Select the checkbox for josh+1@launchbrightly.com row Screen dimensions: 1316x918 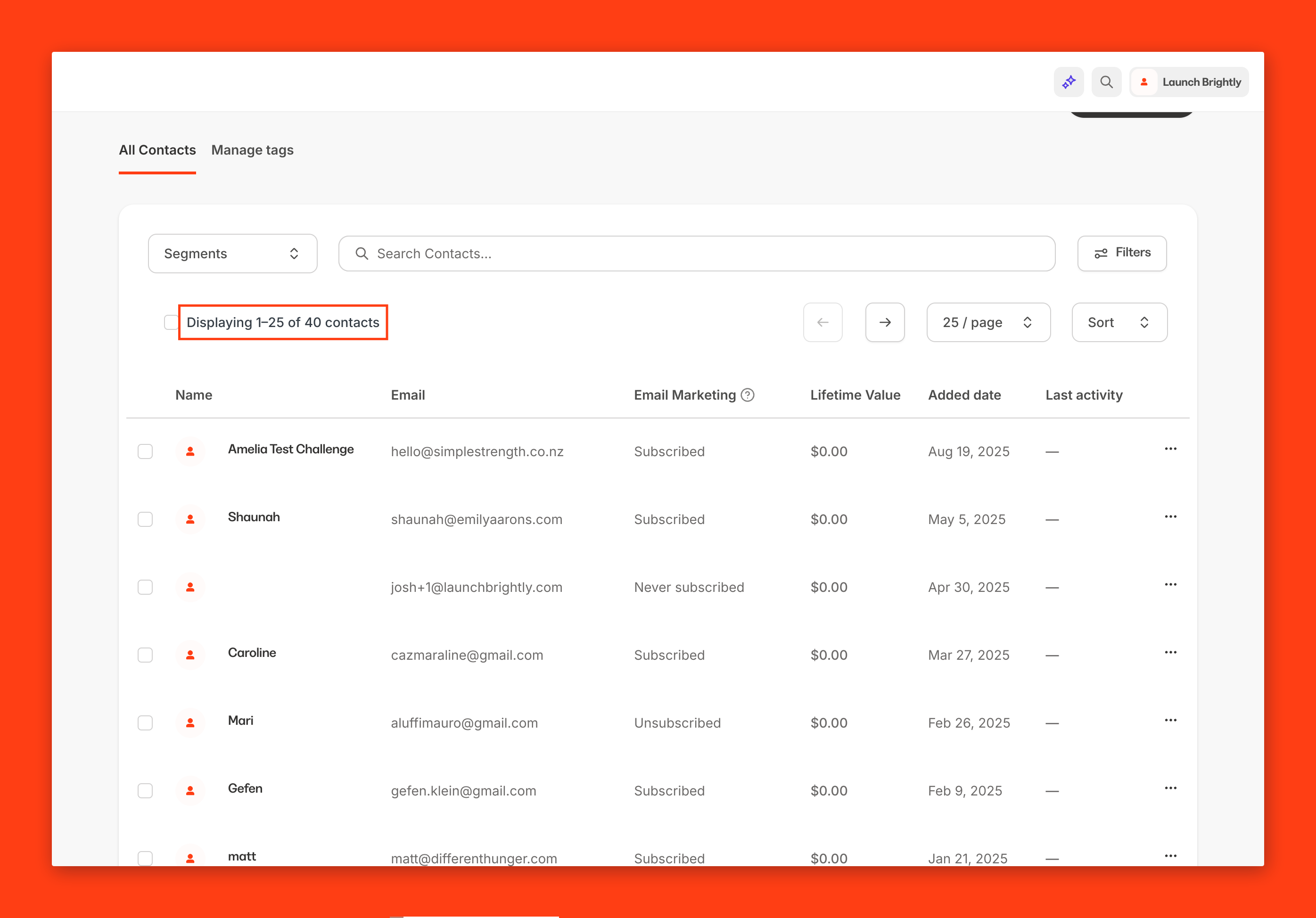(x=145, y=587)
